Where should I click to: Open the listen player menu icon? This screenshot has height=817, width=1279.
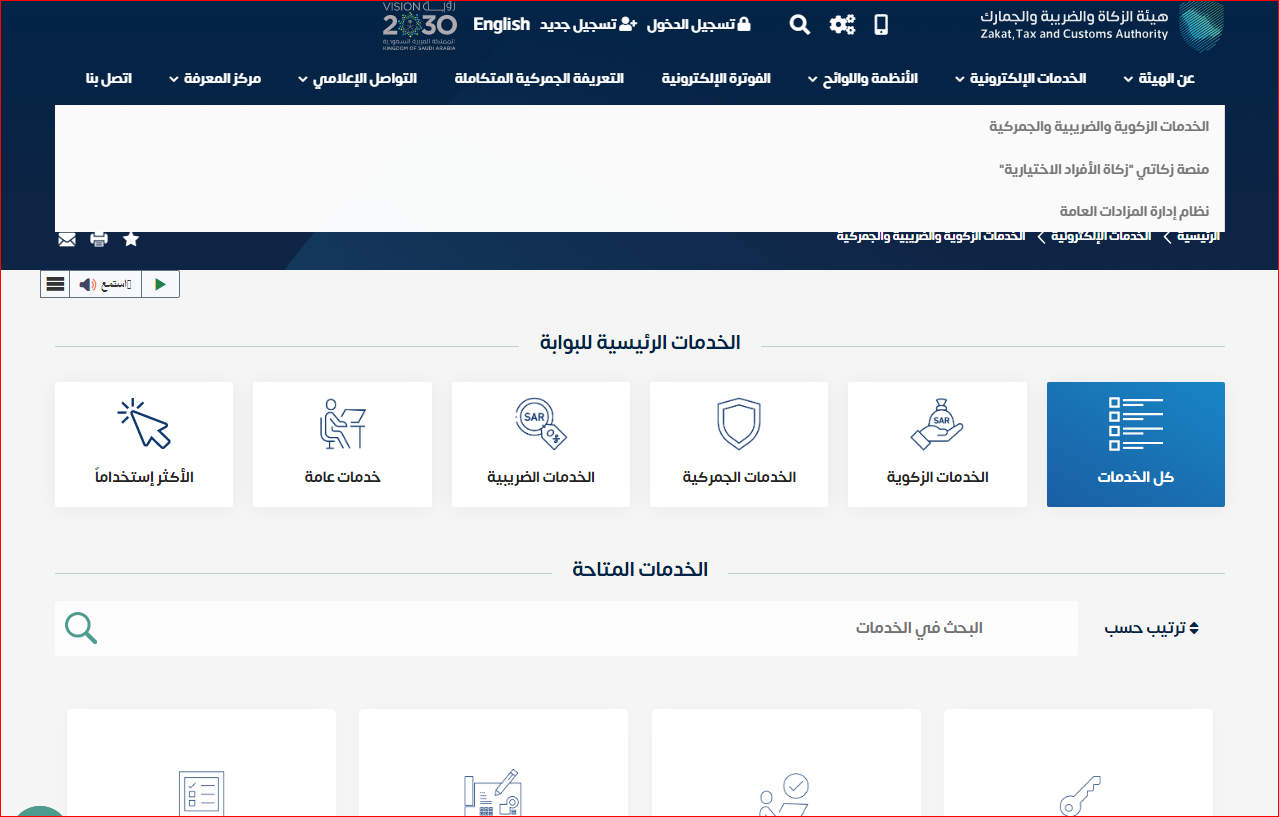pos(56,284)
